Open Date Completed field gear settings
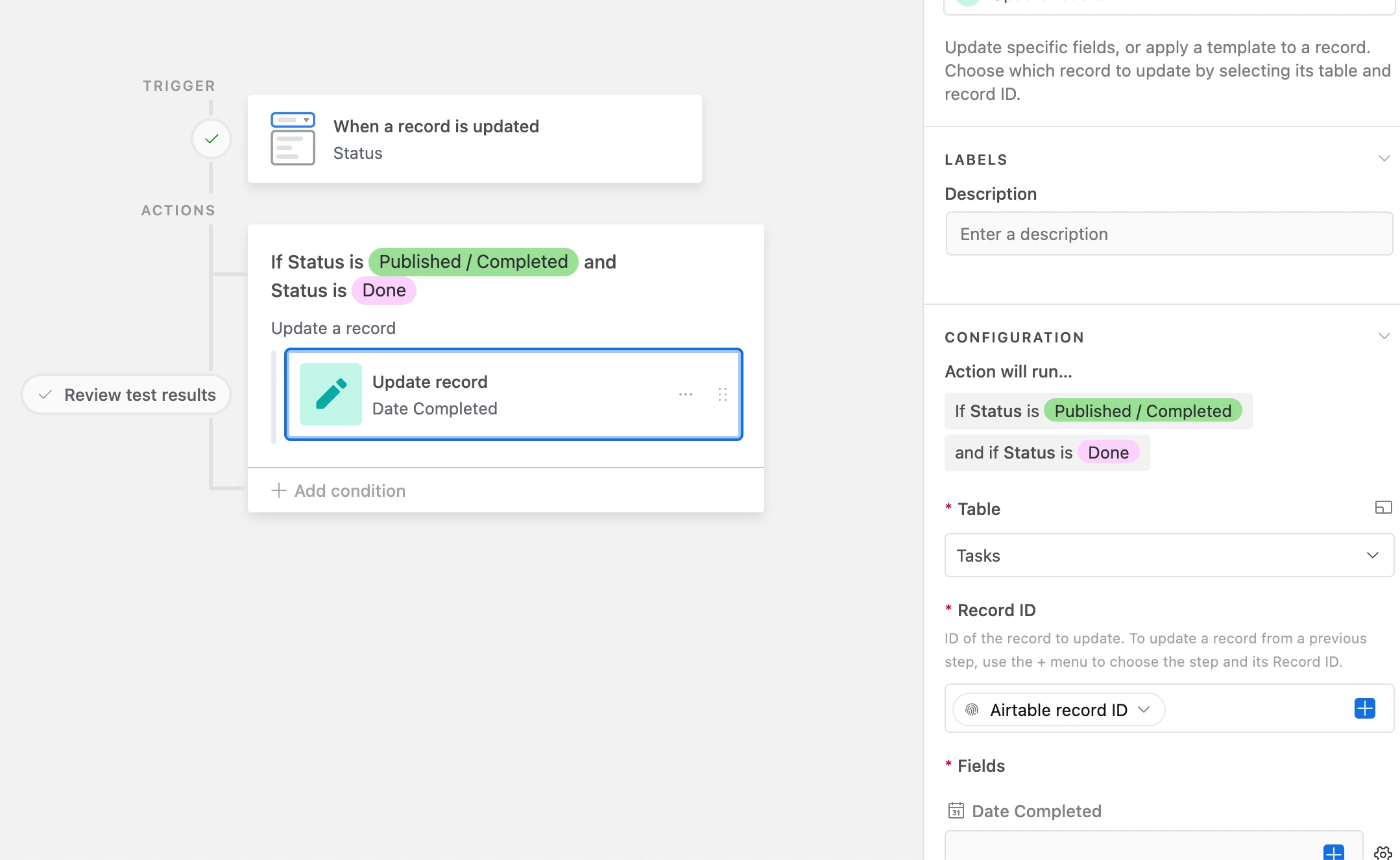Screen dimensions: 1400x860 1382,852
